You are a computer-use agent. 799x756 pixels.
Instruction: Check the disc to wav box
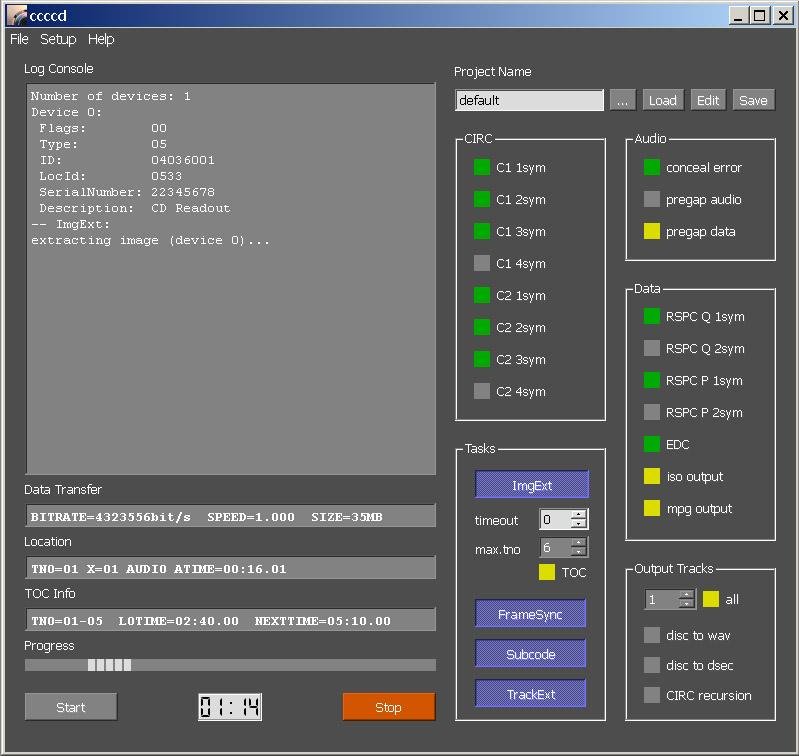pyautogui.click(x=651, y=635)
